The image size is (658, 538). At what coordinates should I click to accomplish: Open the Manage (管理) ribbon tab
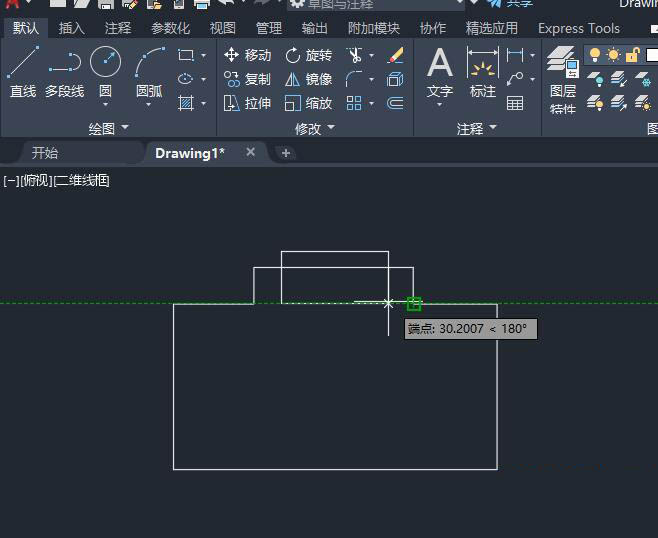[269, 28]
